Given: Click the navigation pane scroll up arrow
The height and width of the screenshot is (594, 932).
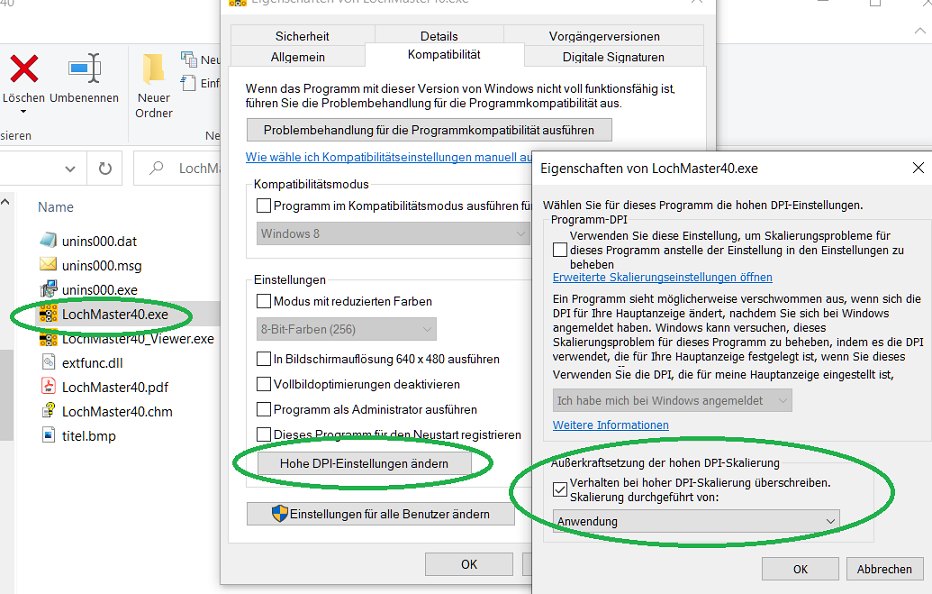Looking at the screenshot, I should tap(5, 202).
